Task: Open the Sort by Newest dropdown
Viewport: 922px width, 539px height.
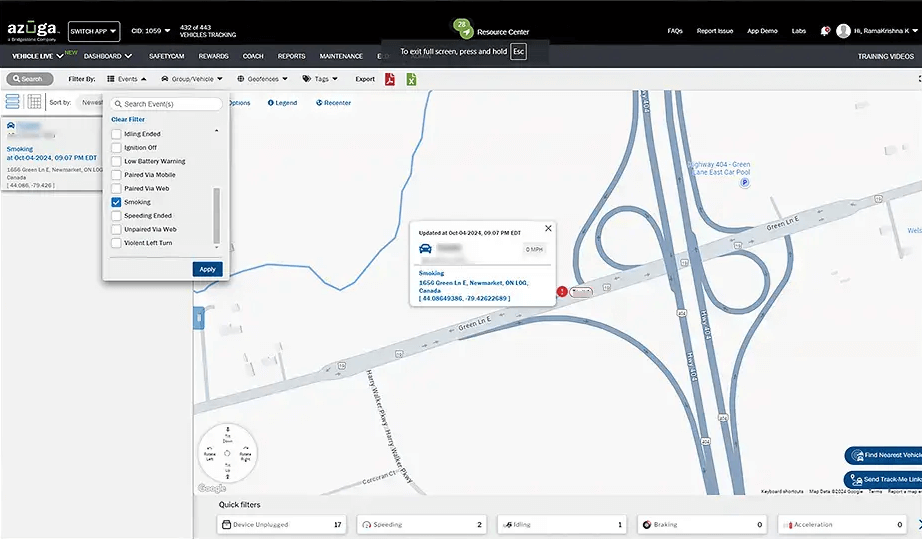Action: point(92,102)
